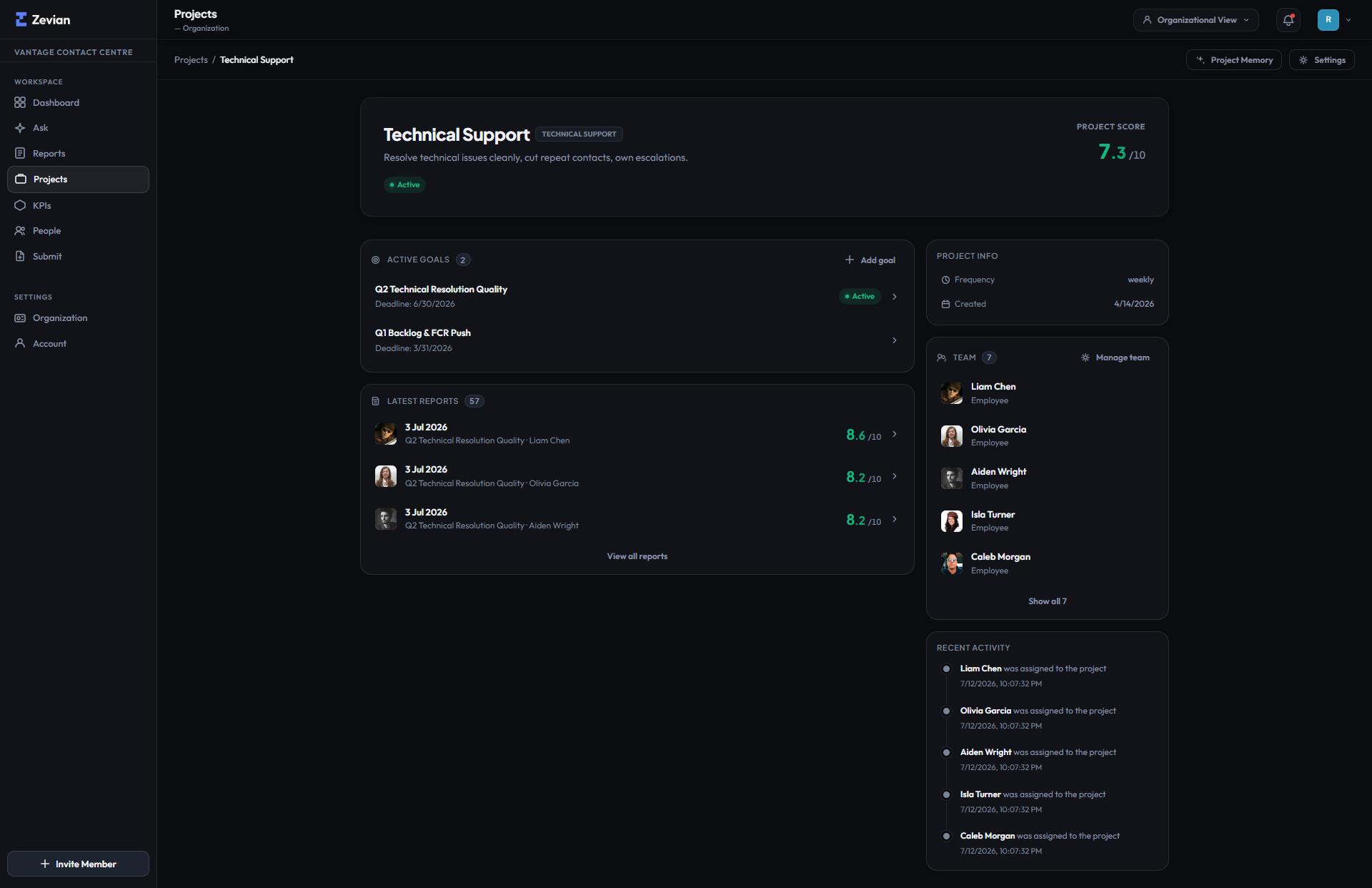Screen dimensions: 1372x888
Task: Click the Projects breadcrumb link
Action: click(x=191, y=60)
